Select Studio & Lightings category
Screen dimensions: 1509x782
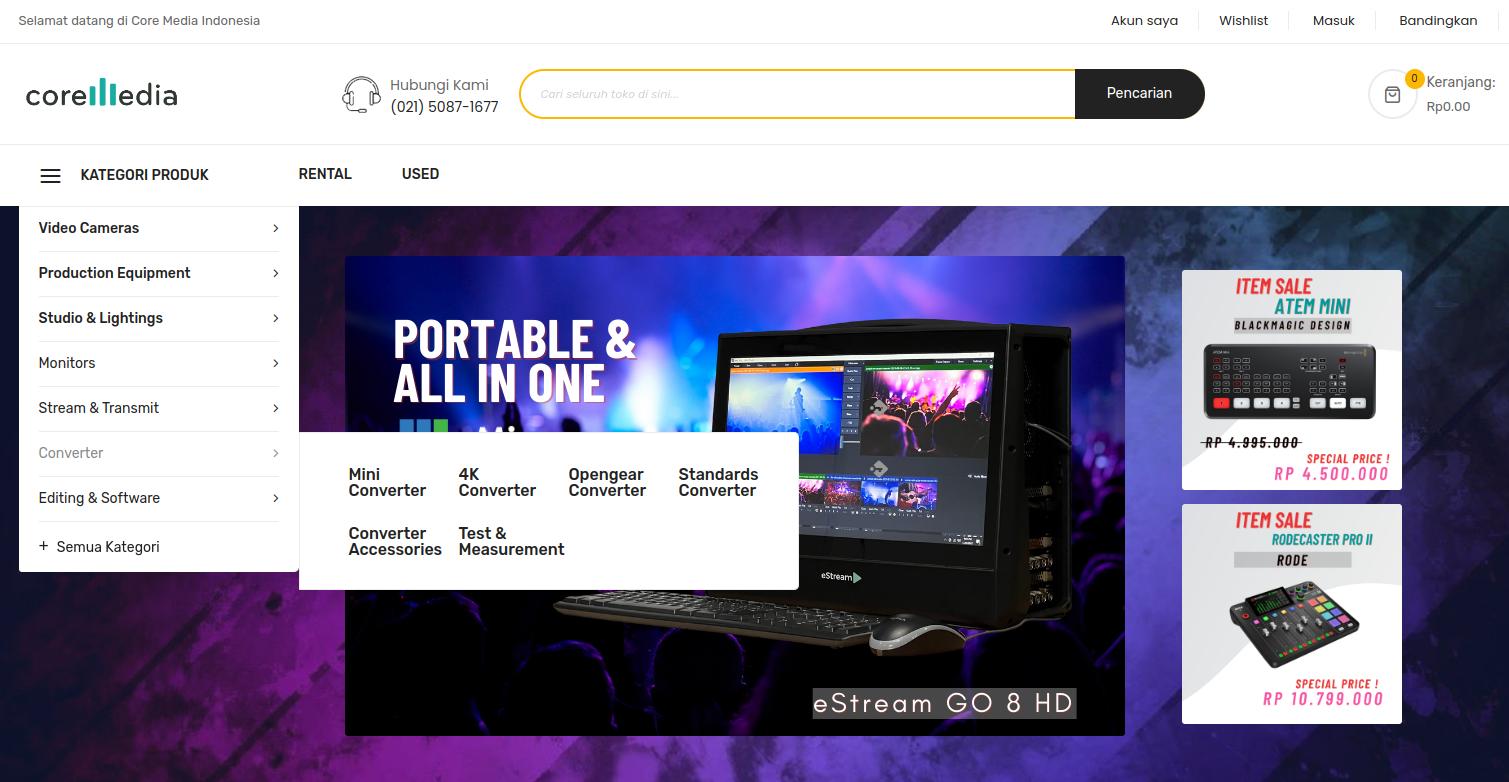(100, 318)
